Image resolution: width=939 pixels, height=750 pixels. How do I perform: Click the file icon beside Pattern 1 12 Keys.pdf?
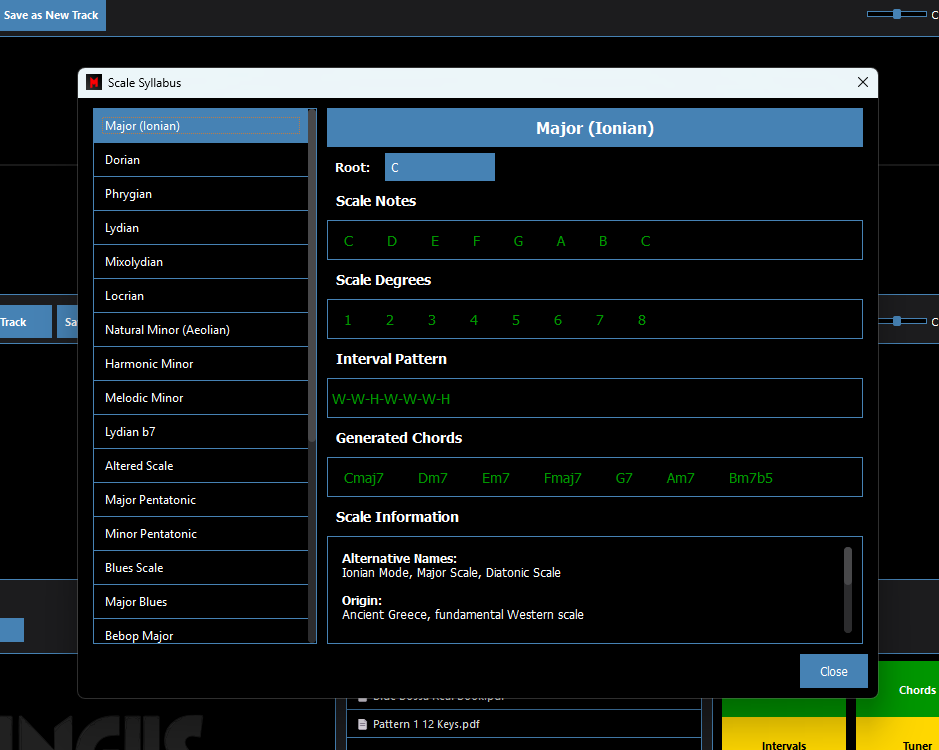coord(362,724)
